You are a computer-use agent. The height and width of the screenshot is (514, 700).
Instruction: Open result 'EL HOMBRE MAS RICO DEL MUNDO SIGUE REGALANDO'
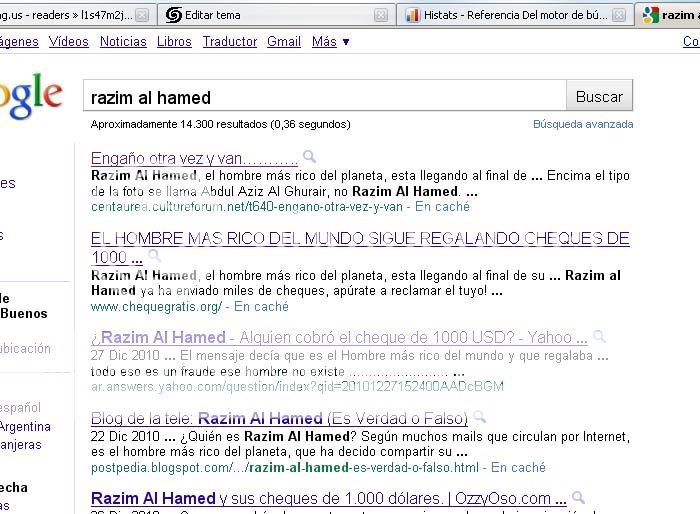point(360,247)
